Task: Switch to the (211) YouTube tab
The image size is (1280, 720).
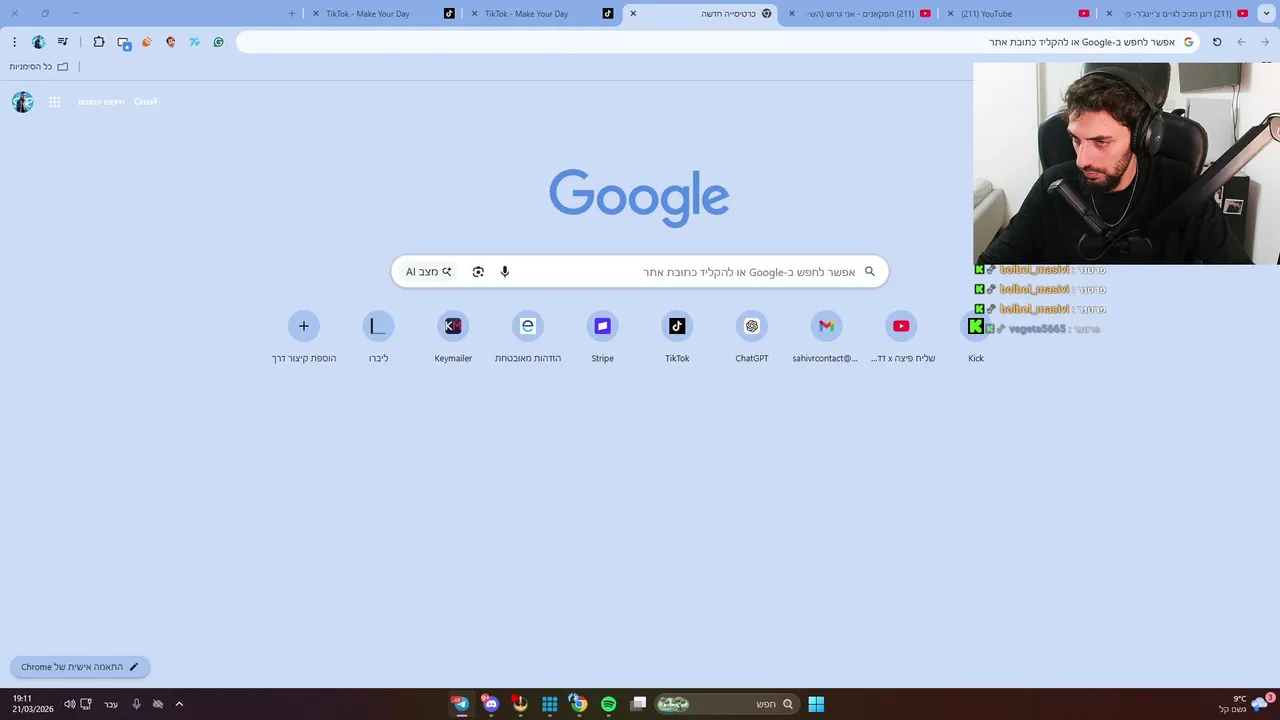Action: [x=1020, y=14]
